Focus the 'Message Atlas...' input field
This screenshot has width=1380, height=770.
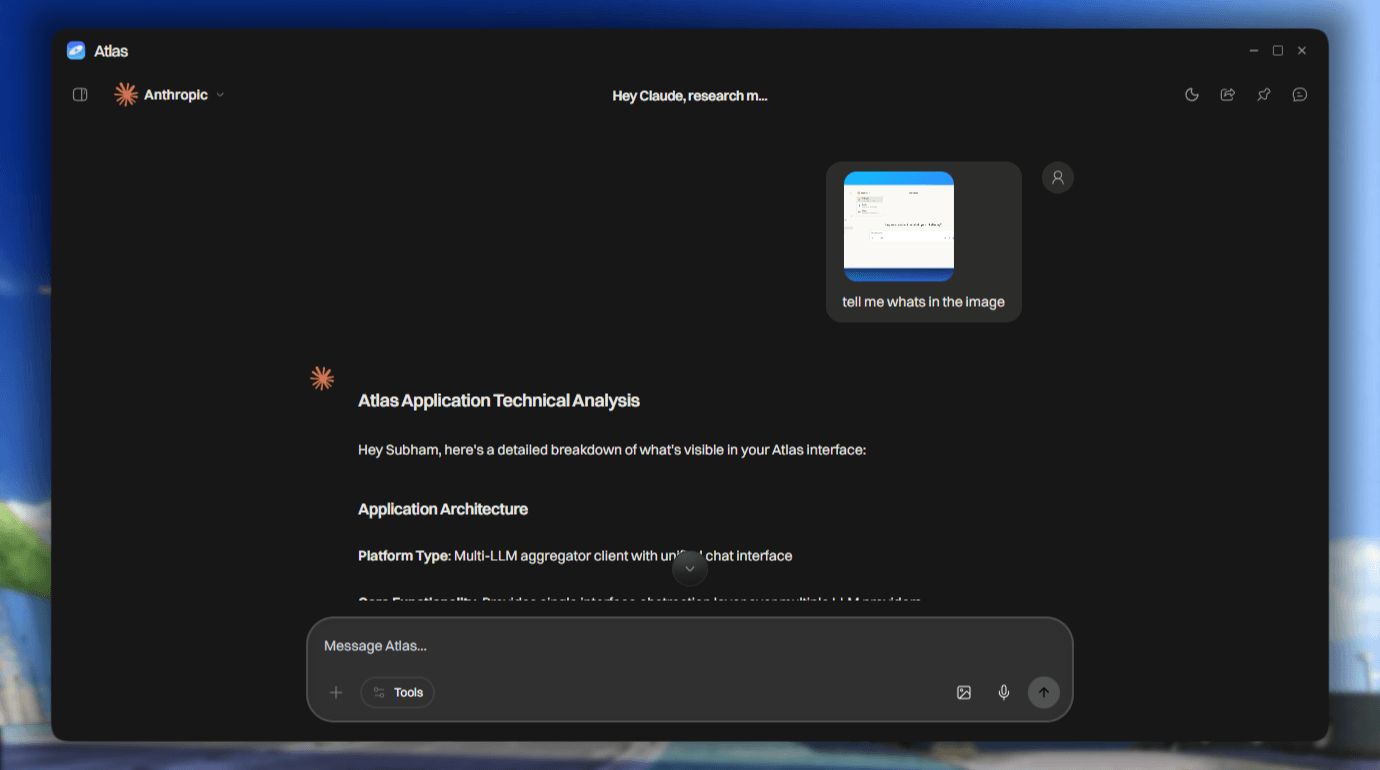tap(689, 646)
